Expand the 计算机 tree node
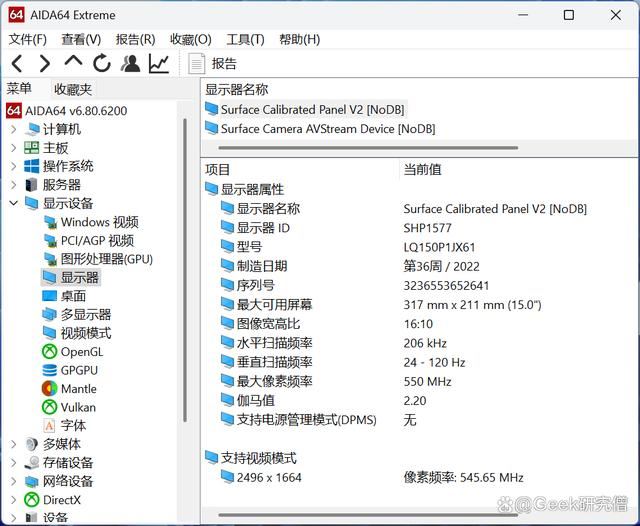Screen dimensions: 640x526 [x=13, y=129]
